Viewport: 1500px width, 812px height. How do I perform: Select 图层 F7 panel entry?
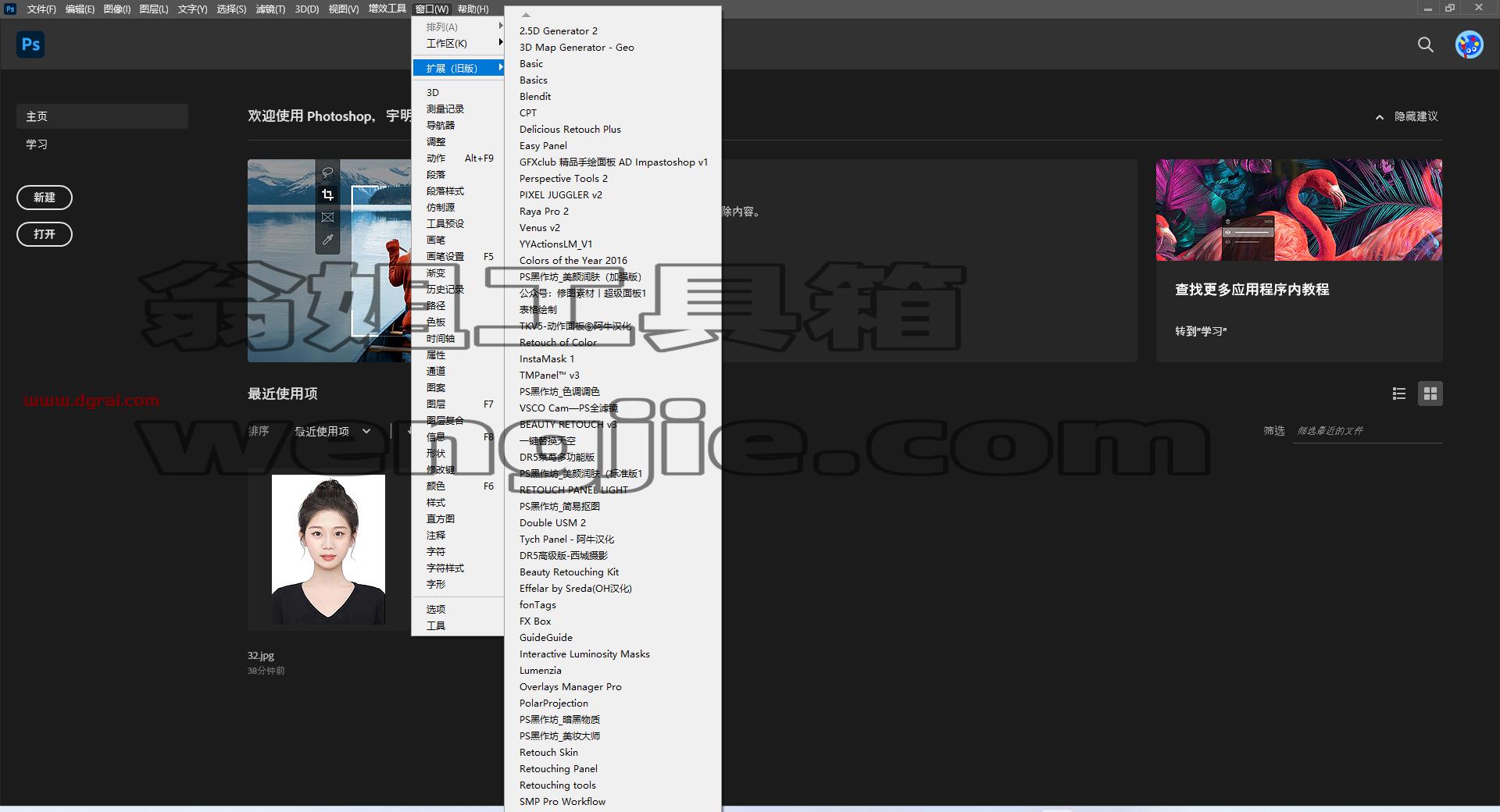458,404
